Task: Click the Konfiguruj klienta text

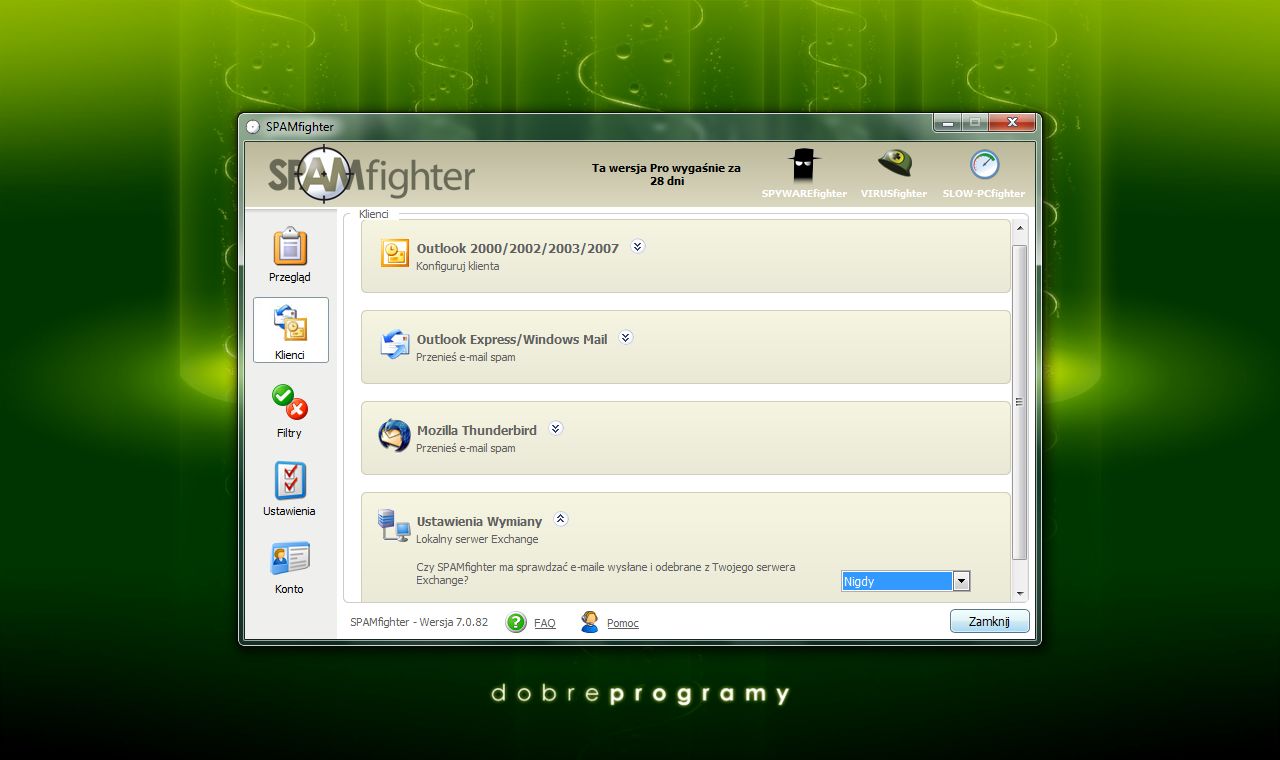Action: coord(458,266)
